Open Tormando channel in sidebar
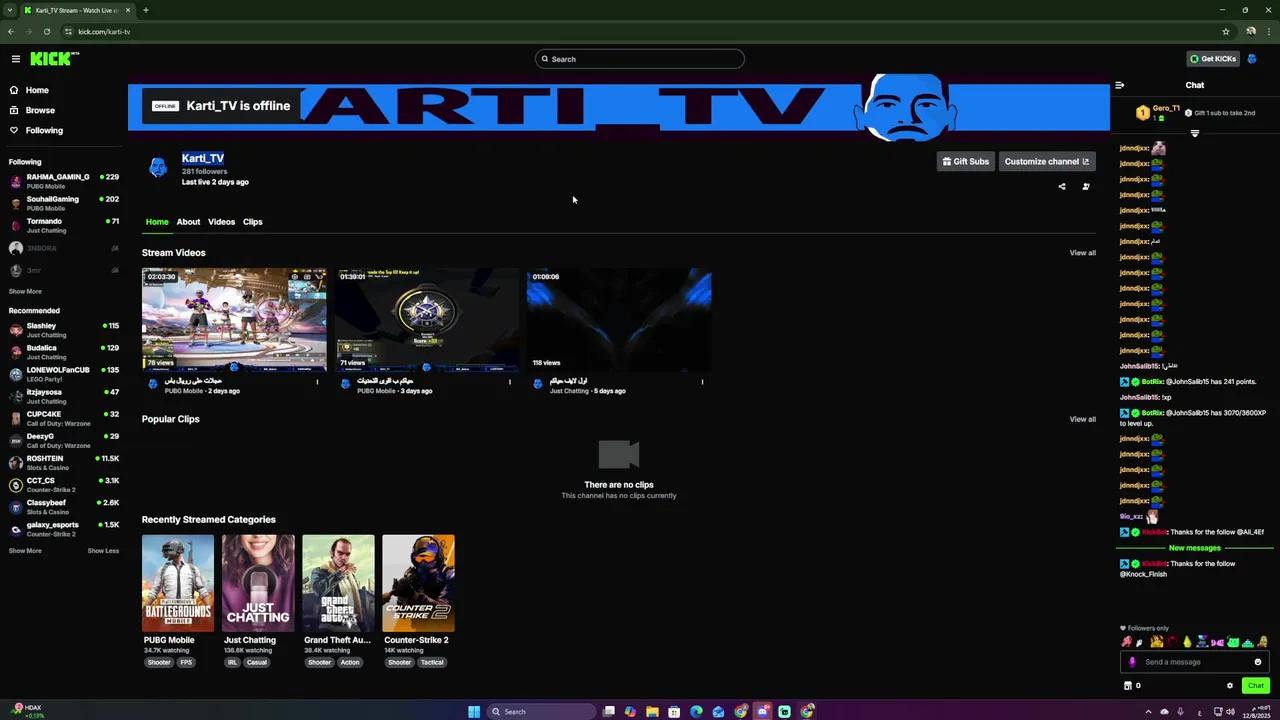 pyautogui.click(x=64, y=225)
